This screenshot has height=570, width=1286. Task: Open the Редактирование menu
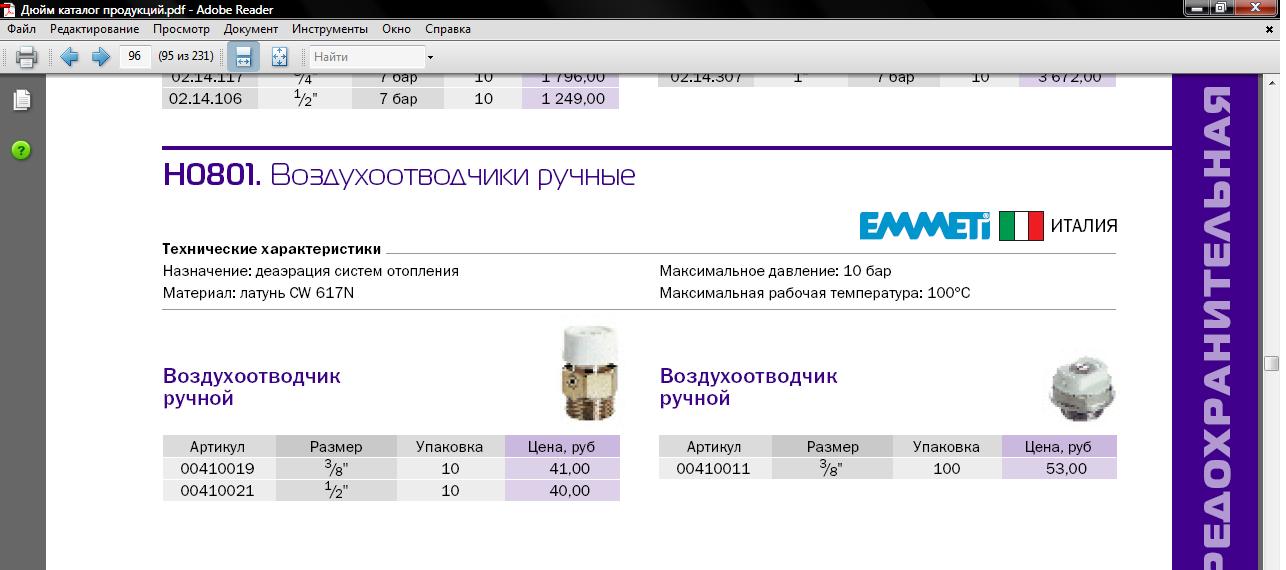click(x=94, y=29)
